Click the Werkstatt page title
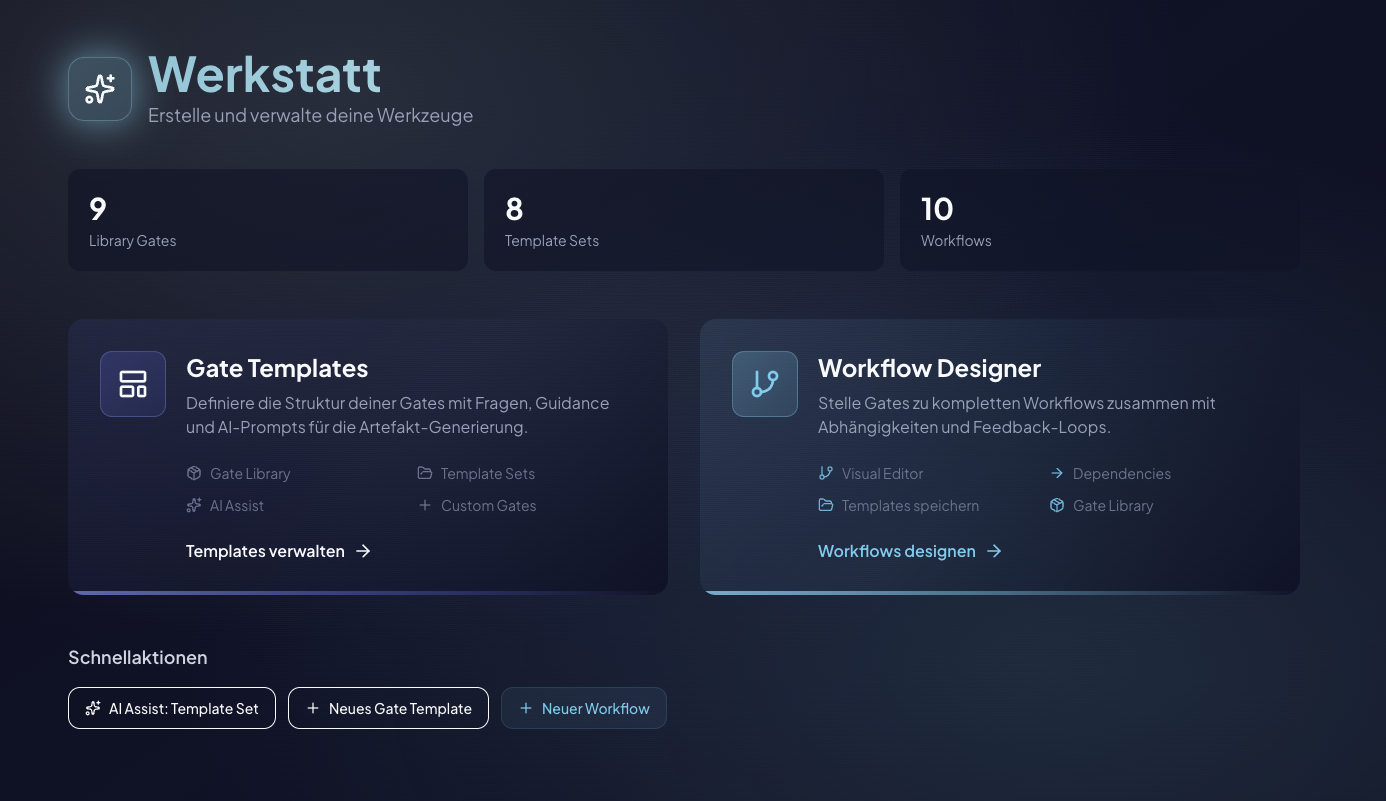Viewport: 1386px width, 801px height. (265, 74)
